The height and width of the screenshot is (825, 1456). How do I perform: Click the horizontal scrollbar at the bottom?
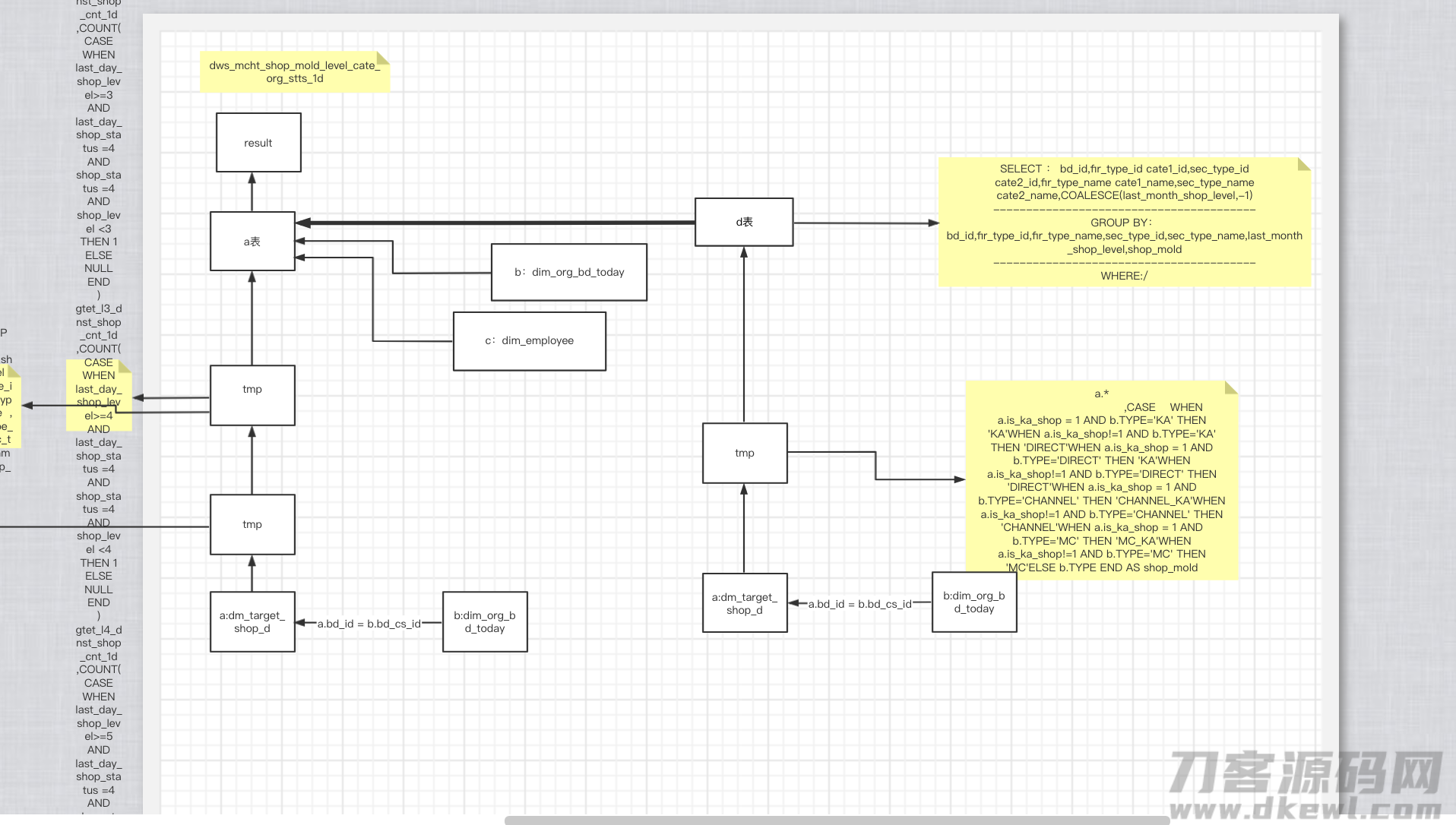837,820
